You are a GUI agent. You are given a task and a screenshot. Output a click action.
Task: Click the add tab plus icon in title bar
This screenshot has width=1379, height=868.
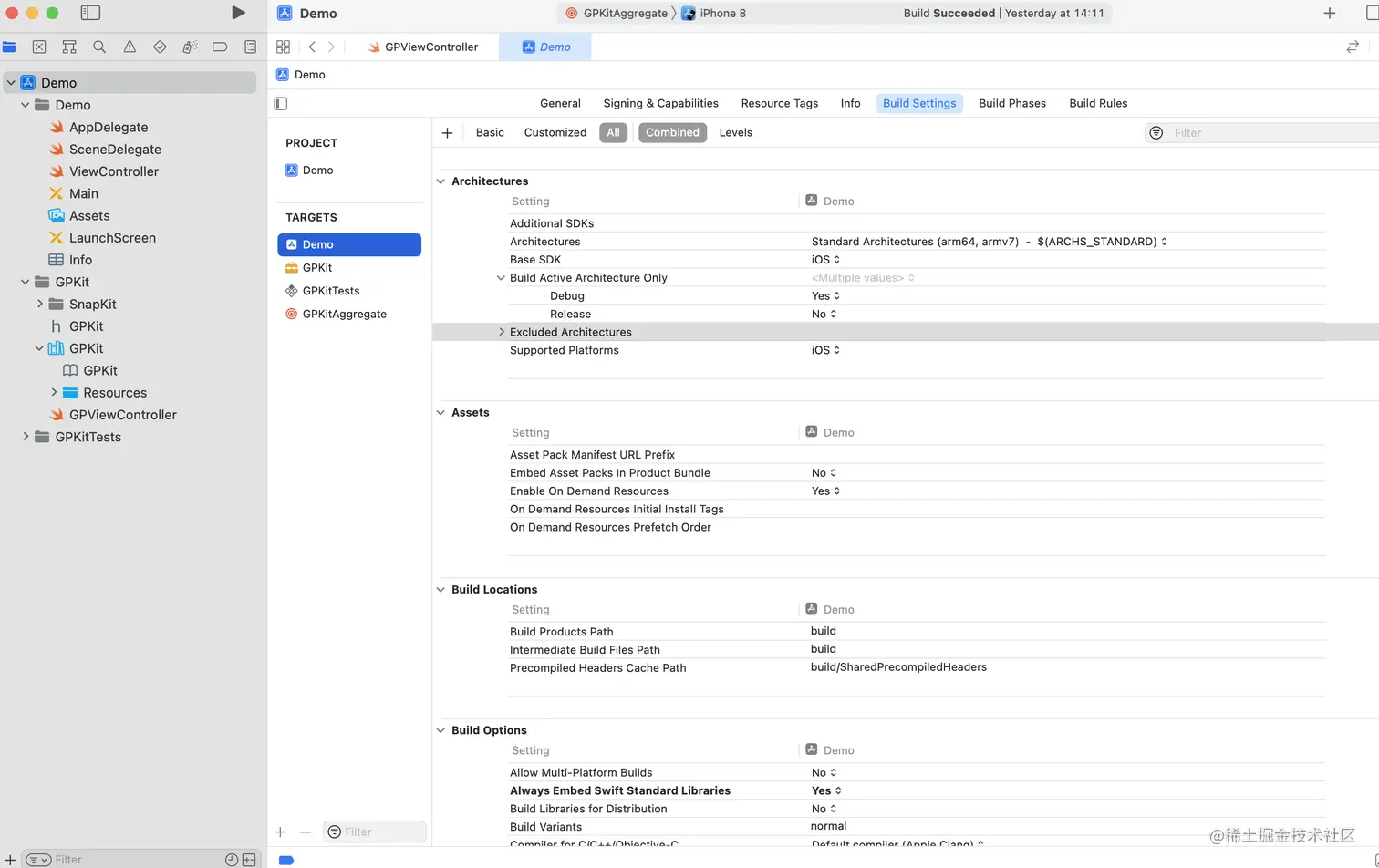[1329, 13]
